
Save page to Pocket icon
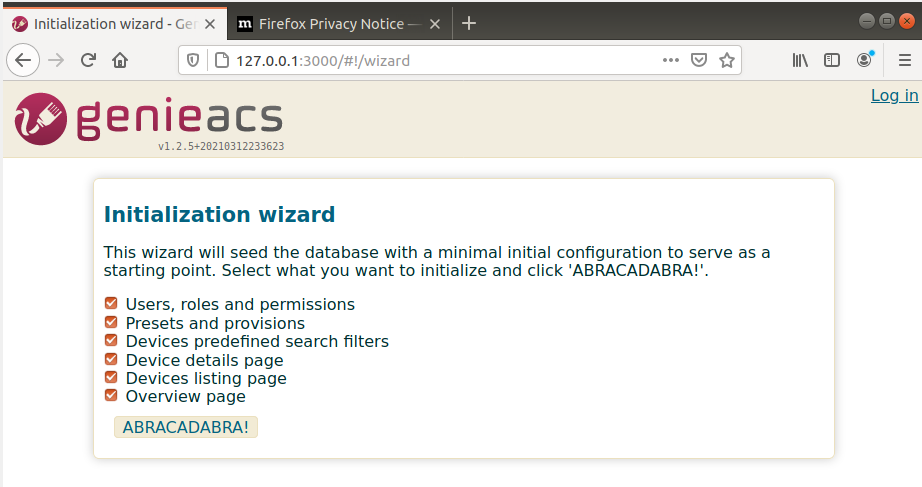pos(699,60)
